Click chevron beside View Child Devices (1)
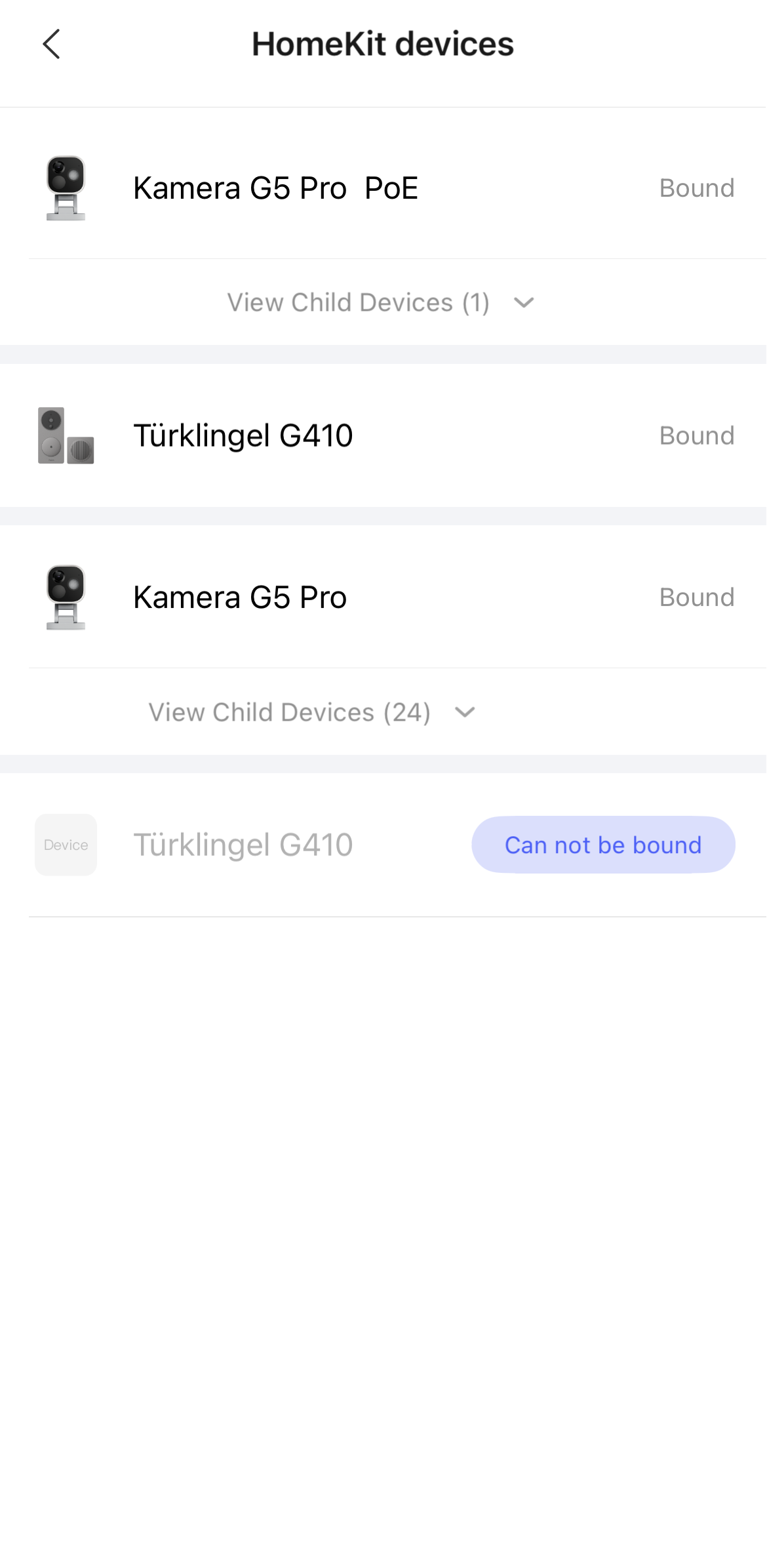Viewport: 767px width, 1568px height. point(524,302)
